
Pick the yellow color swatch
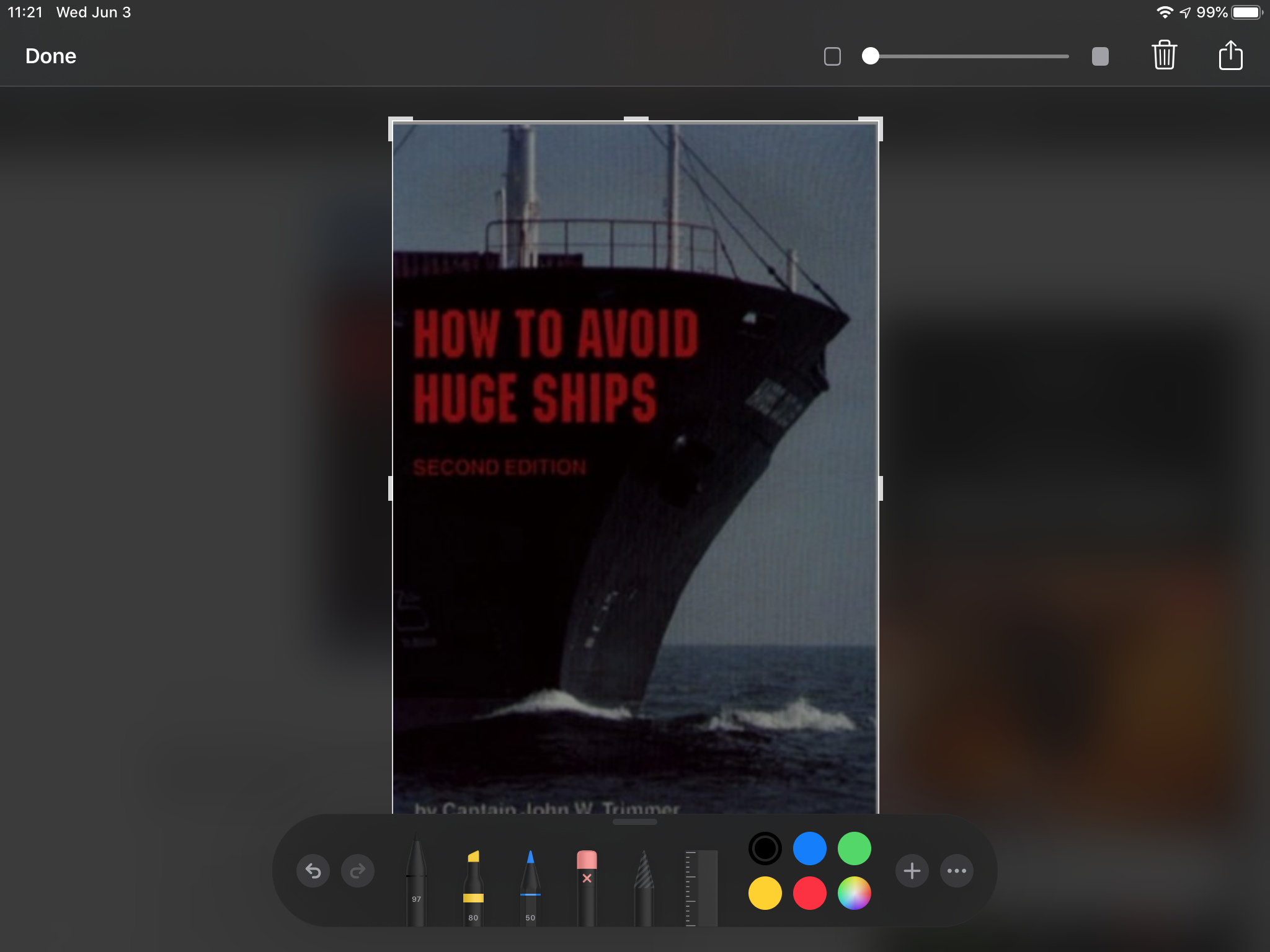(765, 893)
